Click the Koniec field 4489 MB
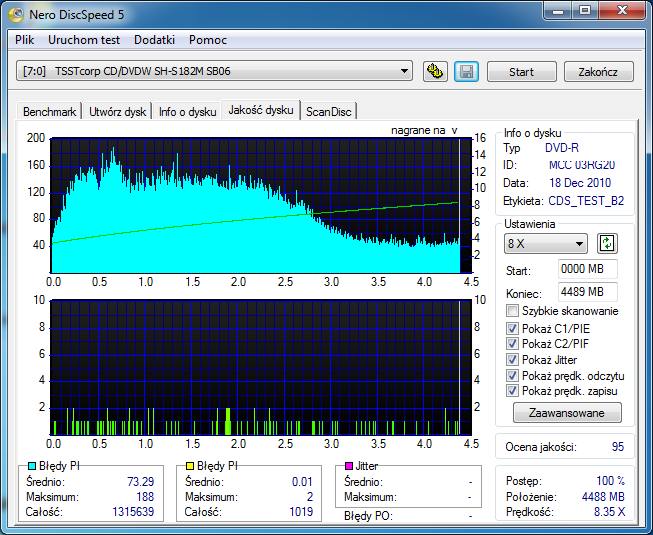The image size is (653, 535). tap(588, 292)
